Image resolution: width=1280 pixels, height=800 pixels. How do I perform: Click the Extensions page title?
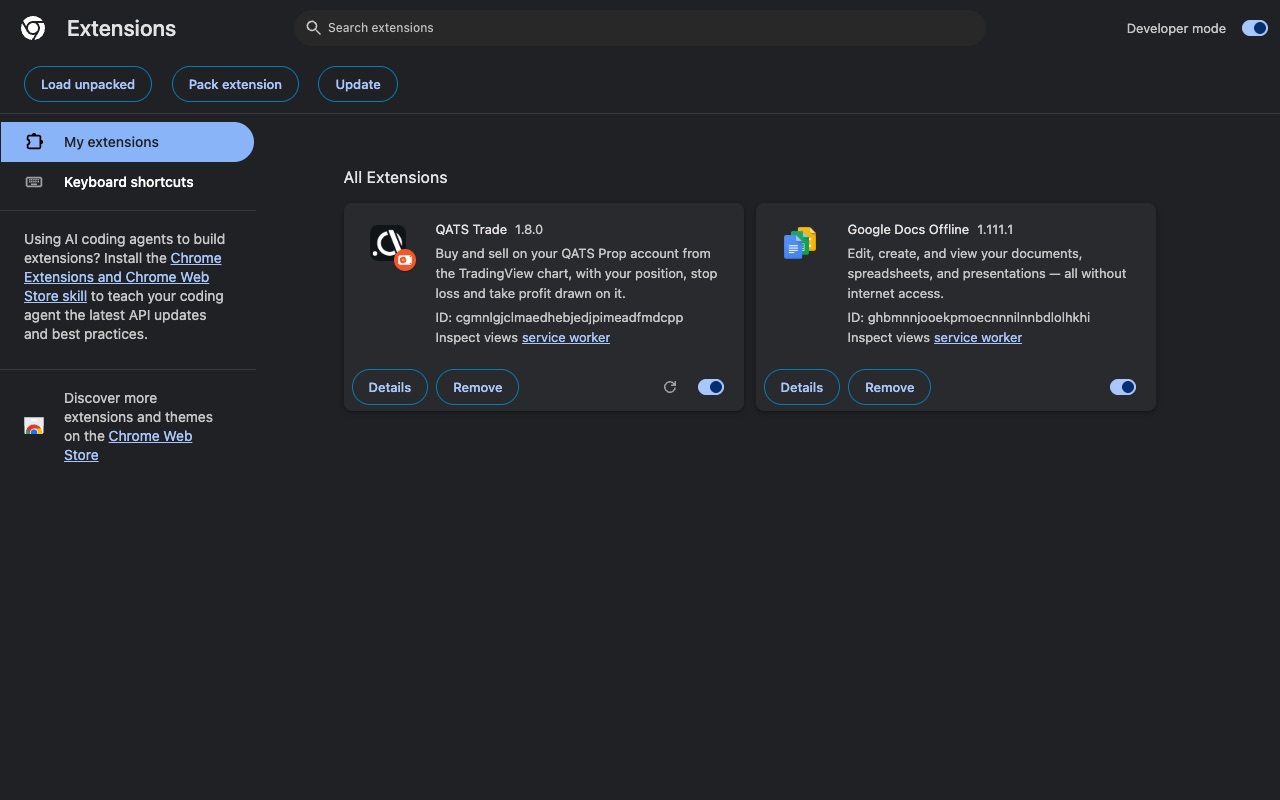pos(121,28)
